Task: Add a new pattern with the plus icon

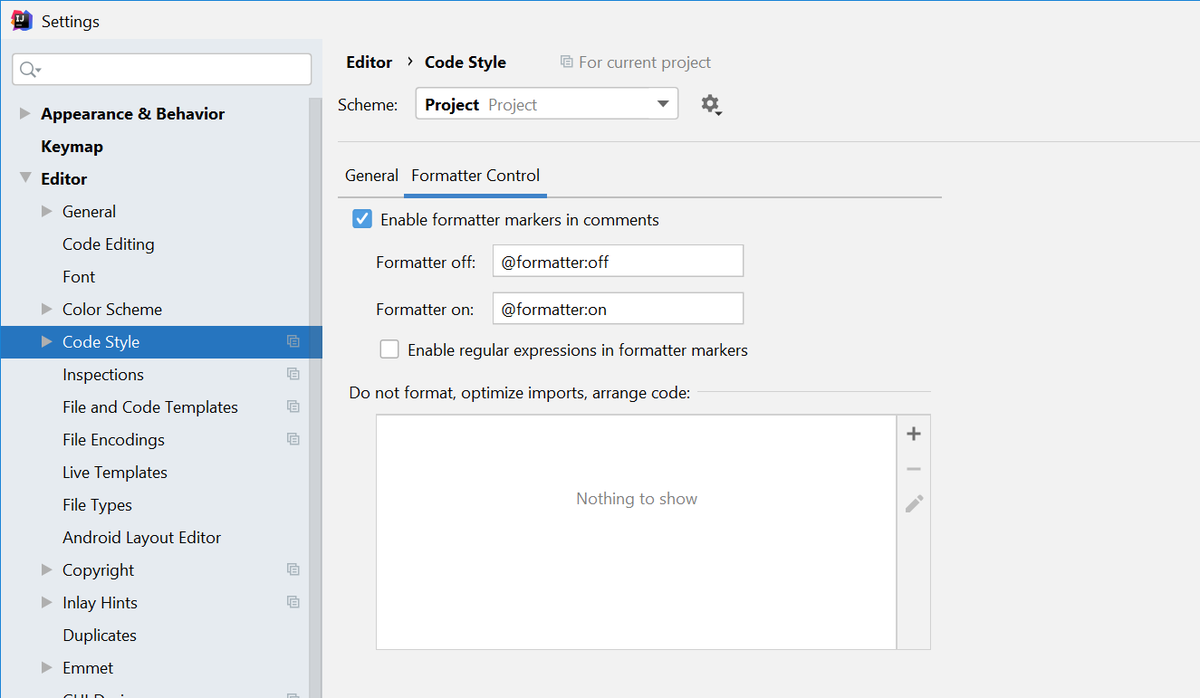Action: [913, 433]
